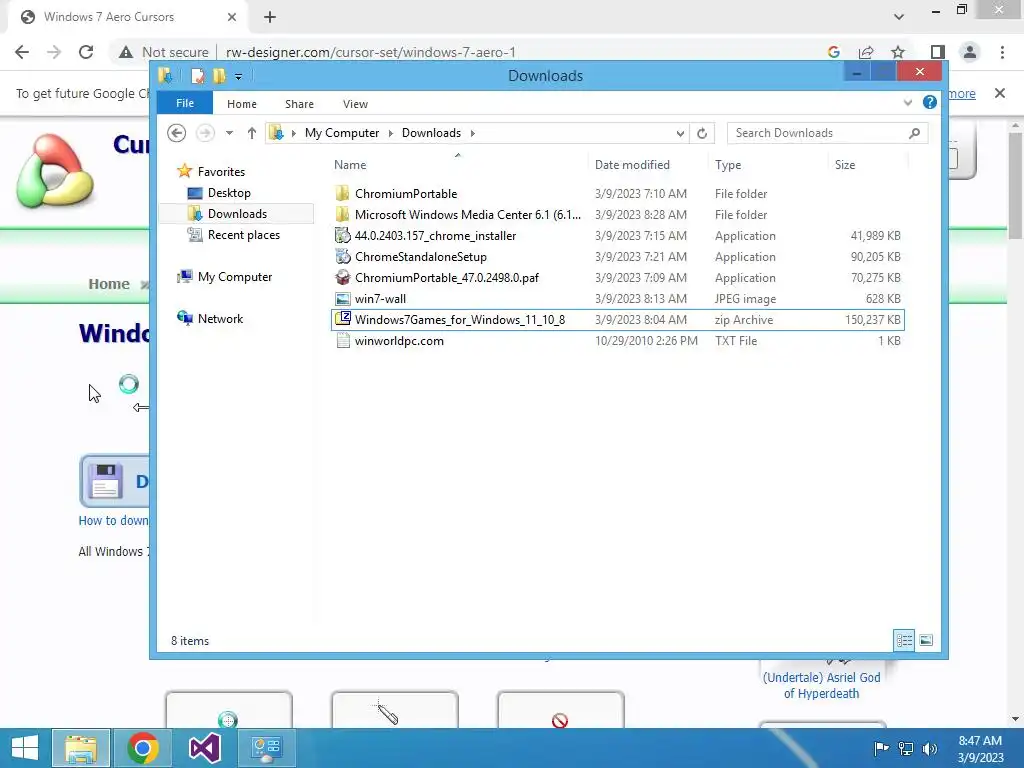Screen dimensions: 1024x768
Task: Open Customize Quick Access Toolbar dropdown
Action: [x=238, y=76]
